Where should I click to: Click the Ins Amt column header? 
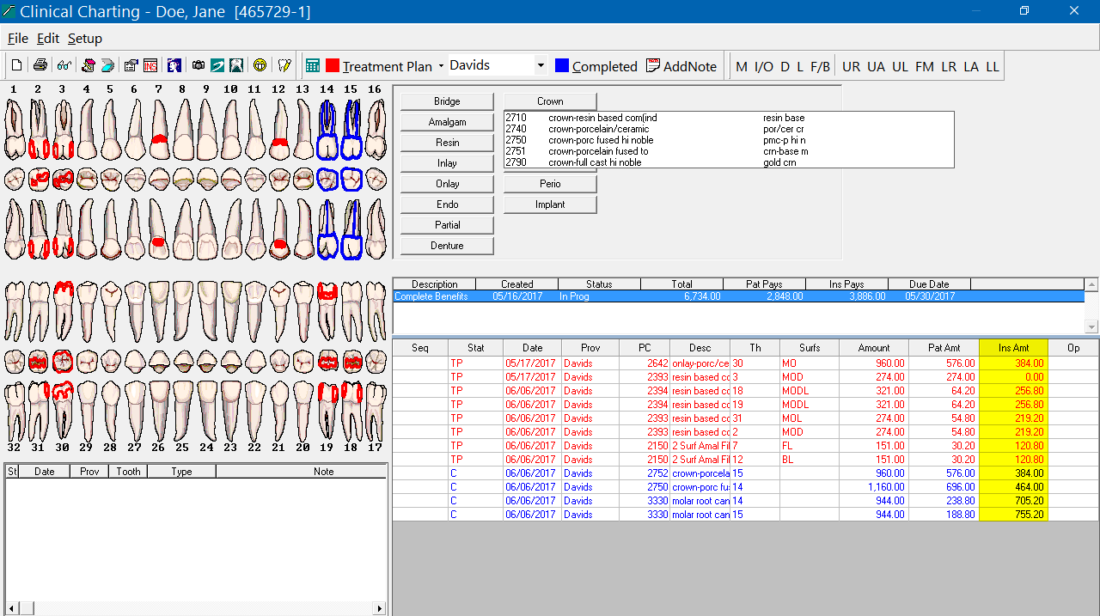click(1014, 347)
